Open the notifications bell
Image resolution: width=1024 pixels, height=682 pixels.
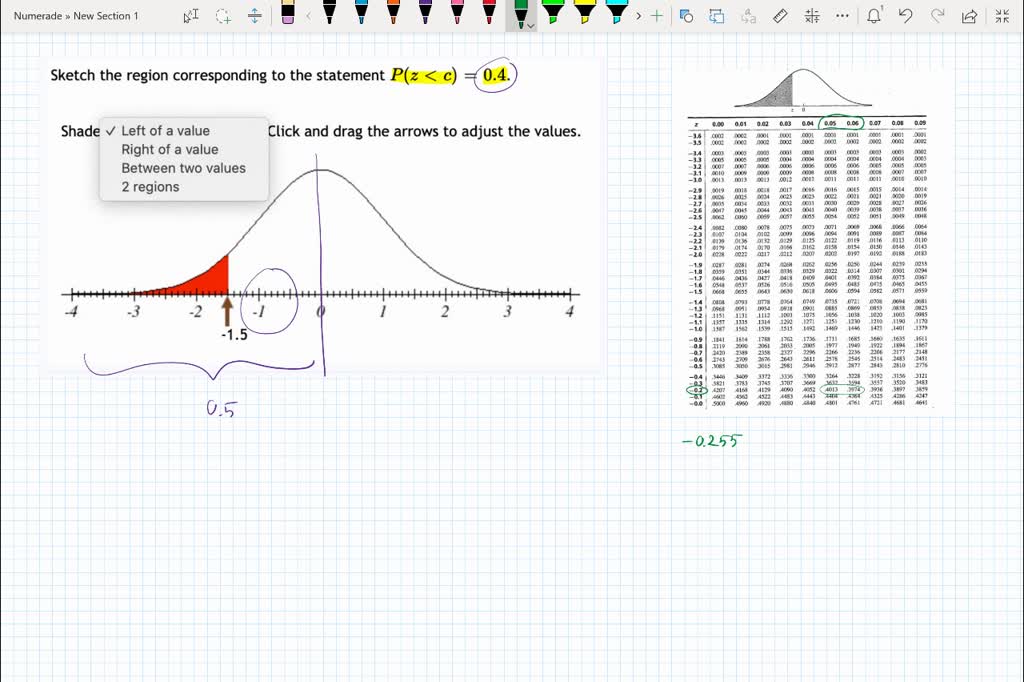coord(873,15)
